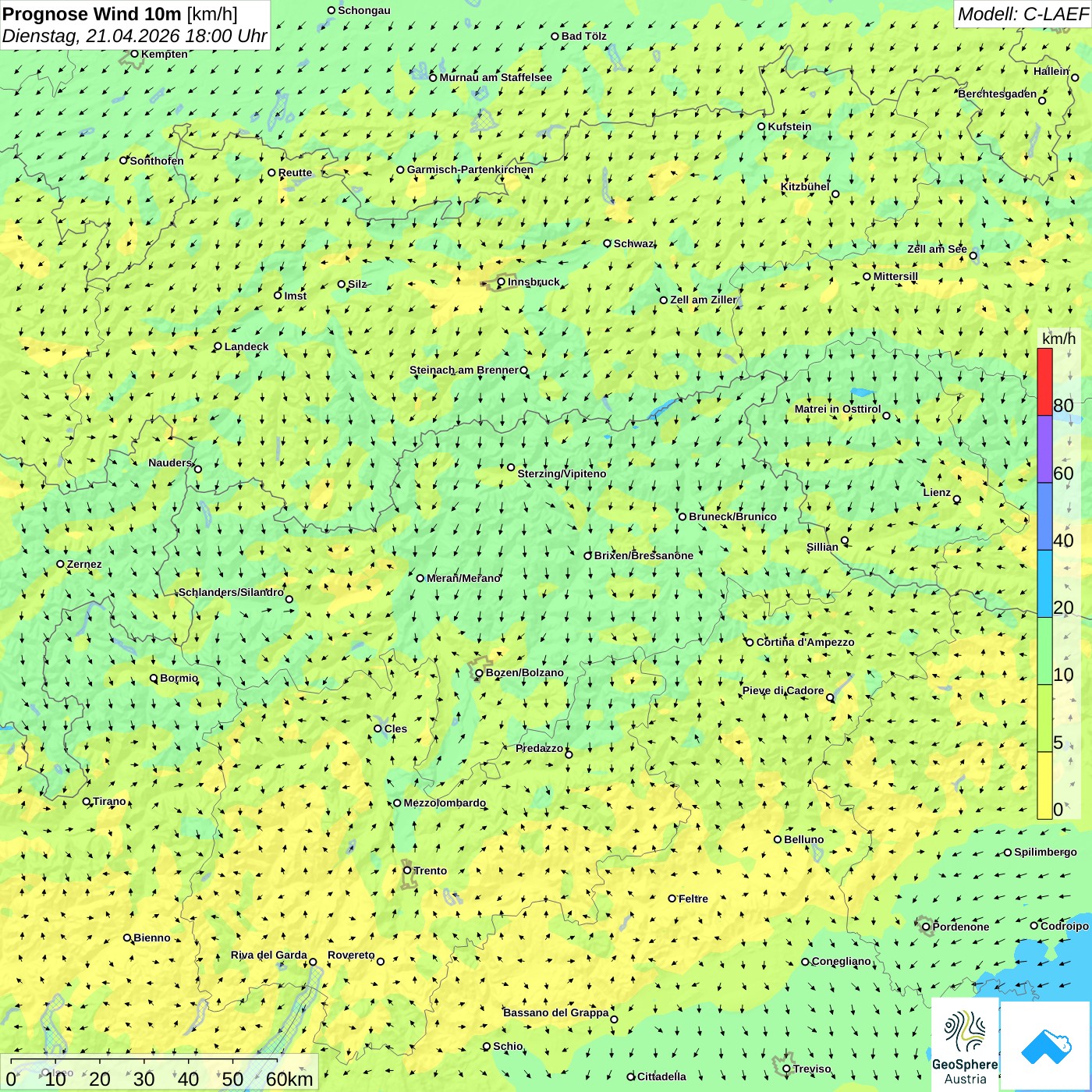
Task: Click the 'Bruneck/Brunico' label
Action: (x=732, y=516)
